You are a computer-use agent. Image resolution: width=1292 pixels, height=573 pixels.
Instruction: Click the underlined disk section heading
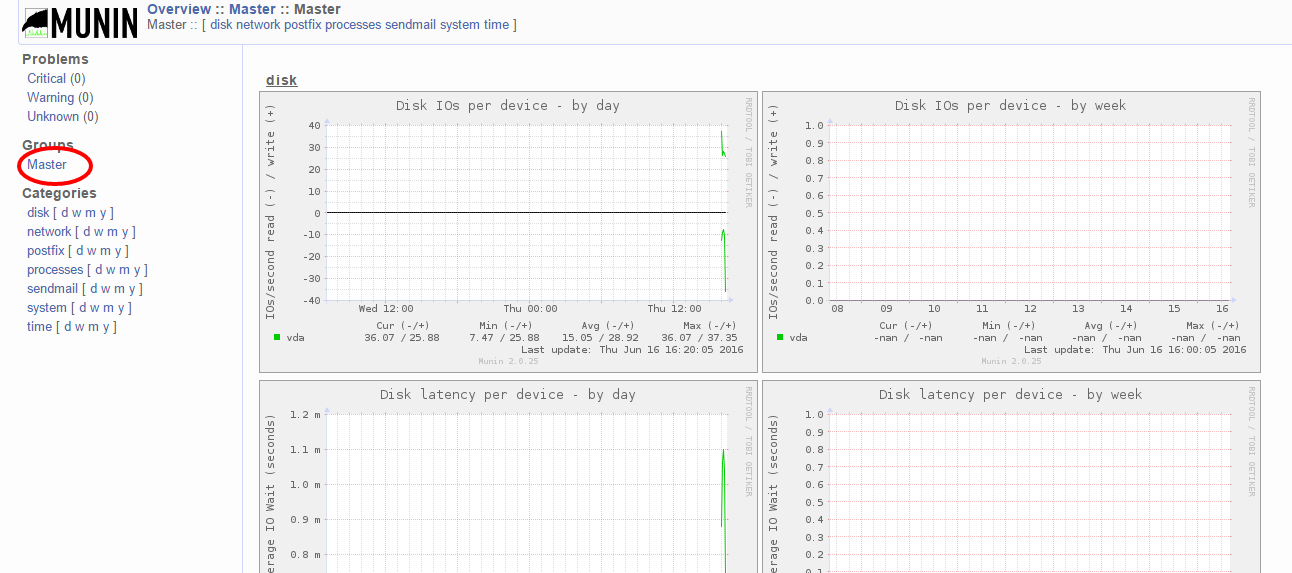coord(281,80)
